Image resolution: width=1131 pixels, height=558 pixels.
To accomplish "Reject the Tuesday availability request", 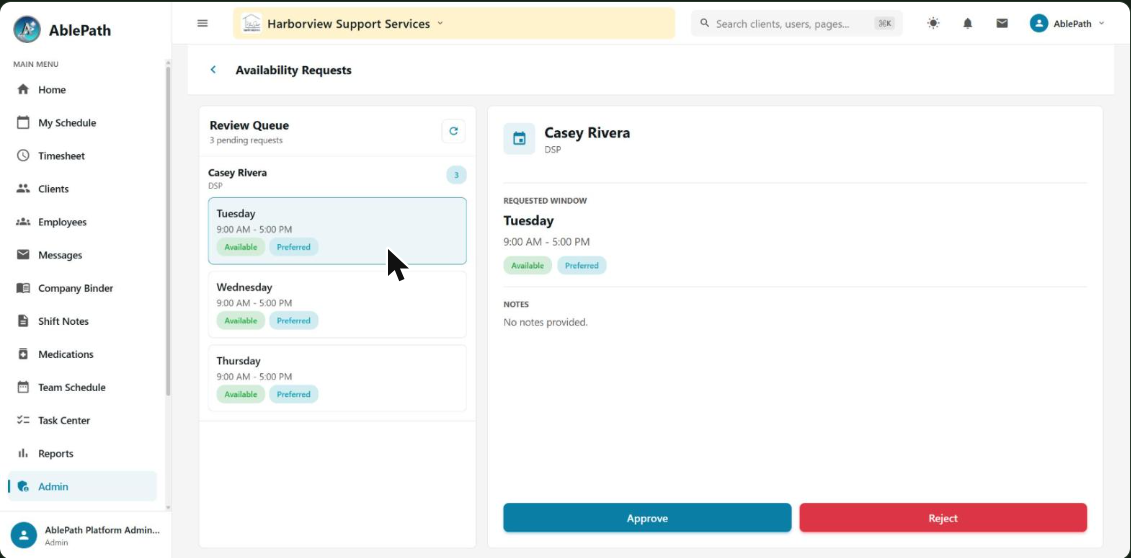I will [943, 518].
